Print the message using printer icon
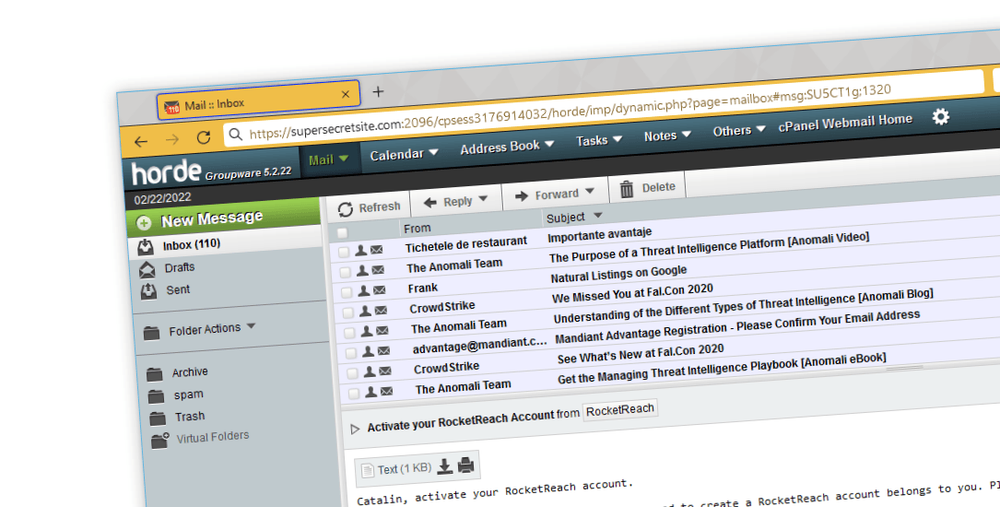The image size is (1000, 507). tap(465, 464)
